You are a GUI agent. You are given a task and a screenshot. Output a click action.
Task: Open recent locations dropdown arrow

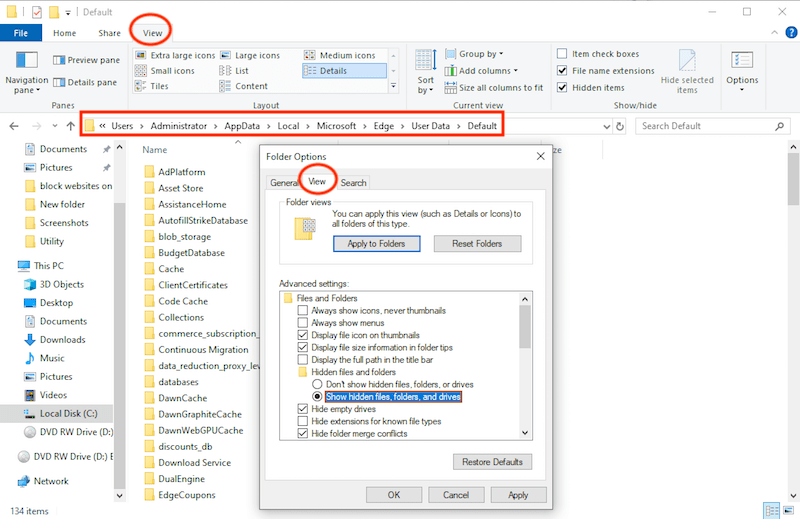point(55,126)
